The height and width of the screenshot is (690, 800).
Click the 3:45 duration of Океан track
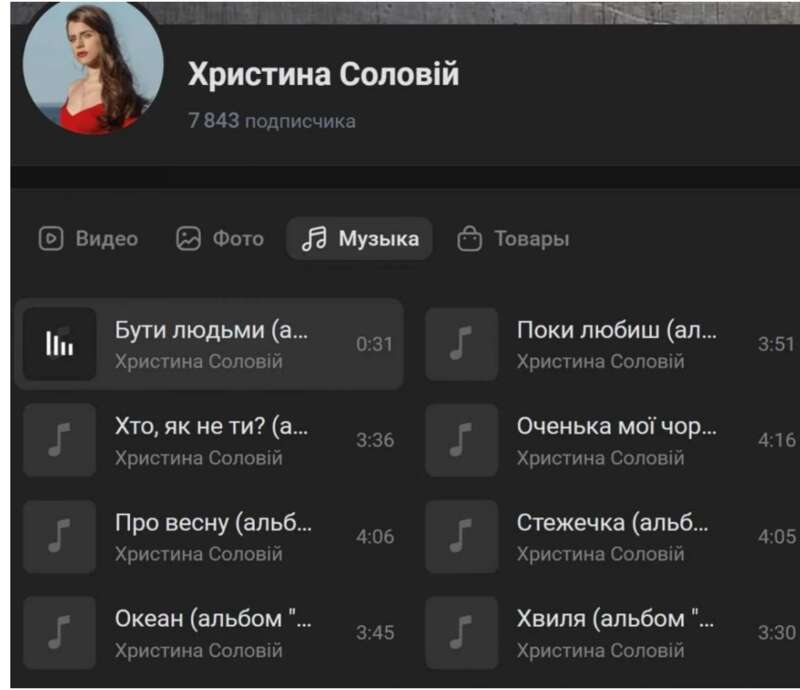click(375, 633)
